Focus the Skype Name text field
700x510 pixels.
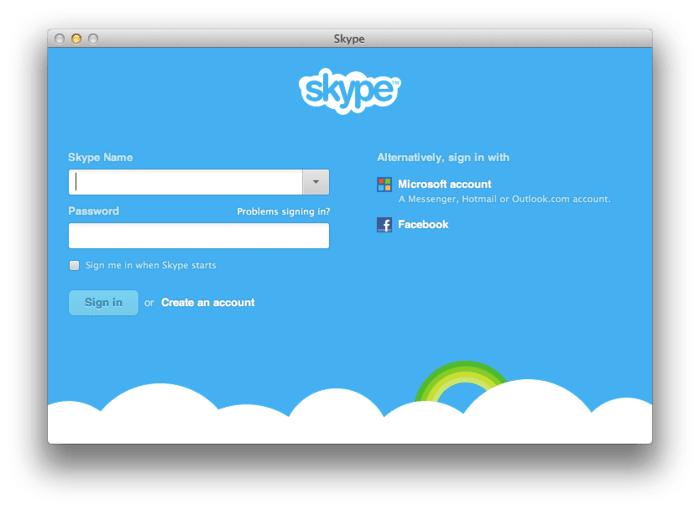click(186, 182)
